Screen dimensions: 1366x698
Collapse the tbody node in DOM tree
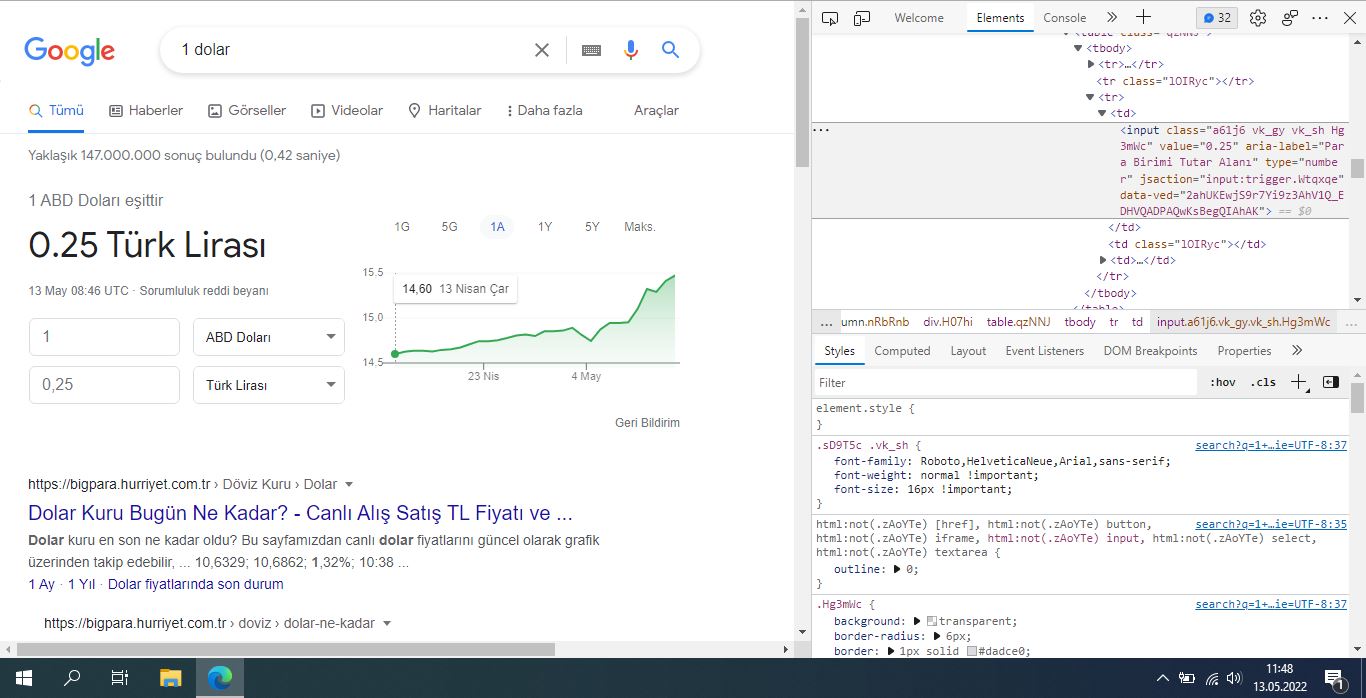1078,48
